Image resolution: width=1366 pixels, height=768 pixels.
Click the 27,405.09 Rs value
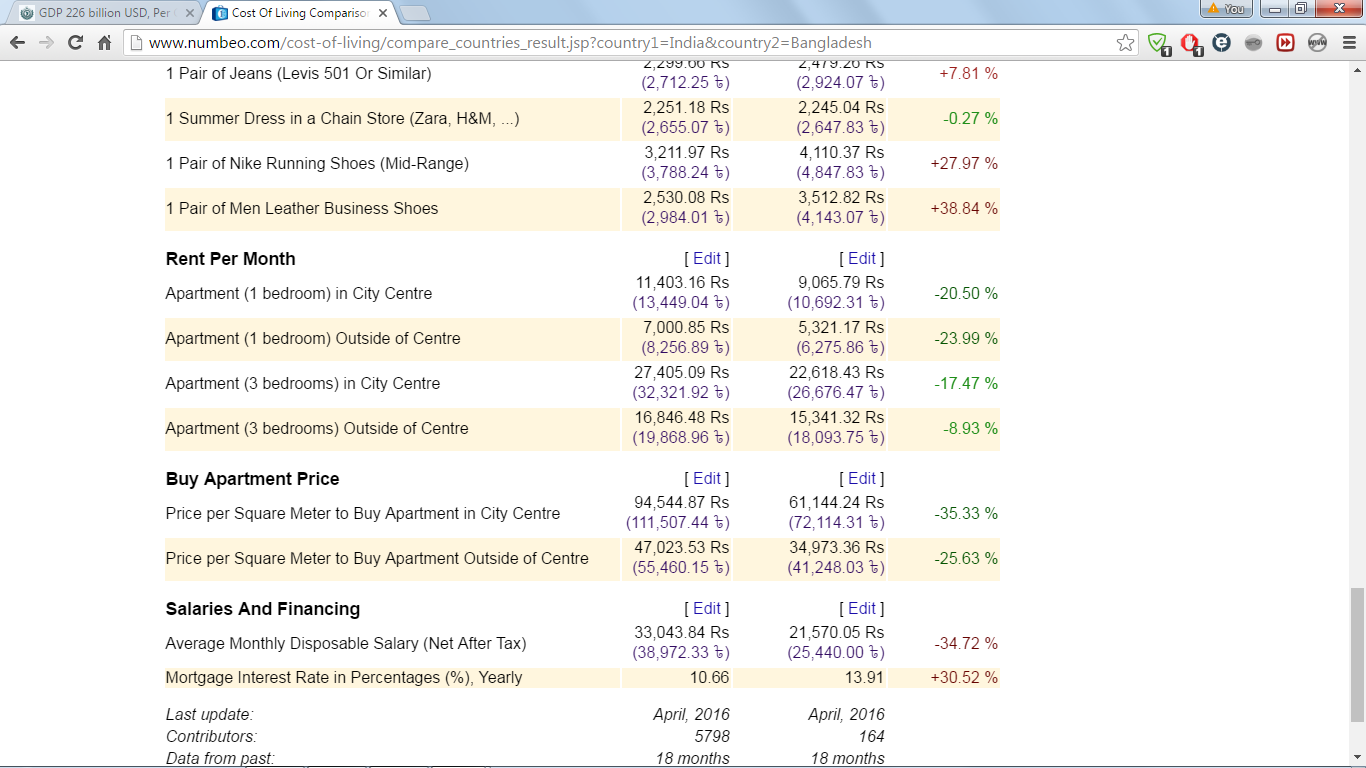pos(682,373)
